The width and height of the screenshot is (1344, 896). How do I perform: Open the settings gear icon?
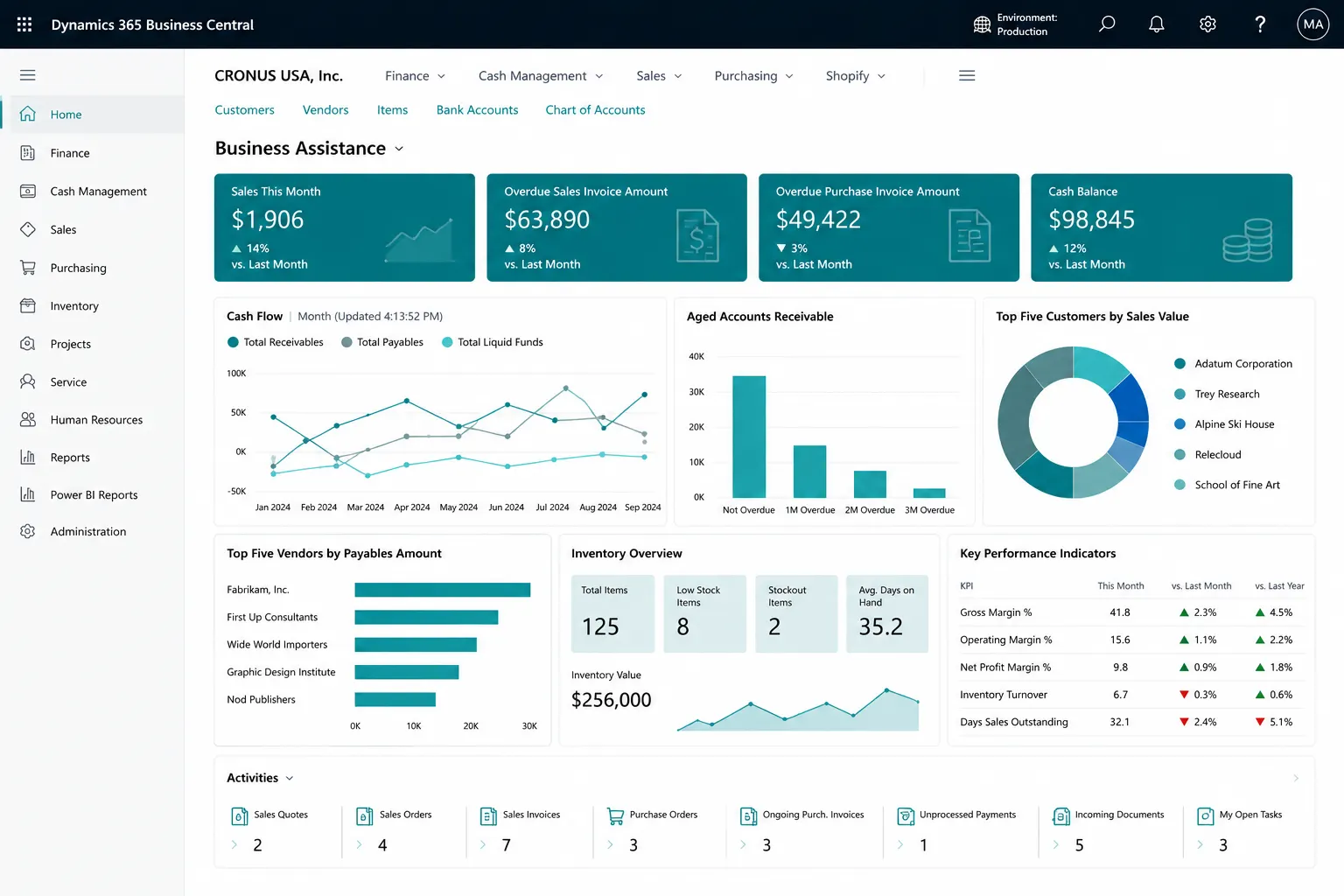coord(1207,24)
